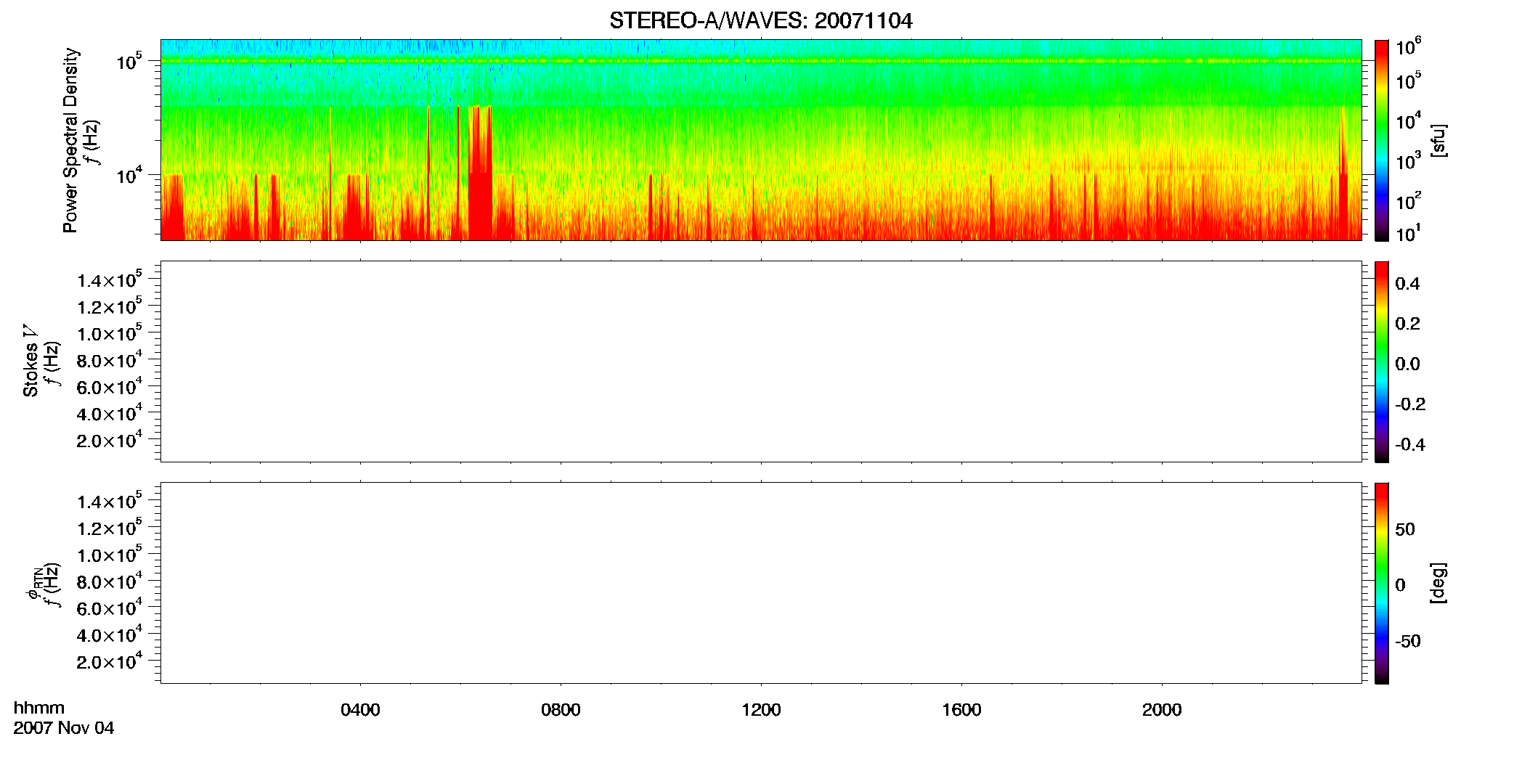The width and height of the screenshot is (1522, 784).
Task: Click the 1200 time axis label
Action: (761, 710)
